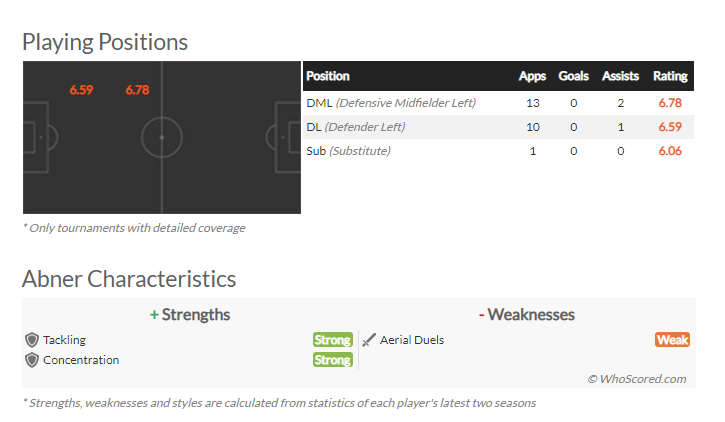Image resolution: width=725 pixels, height=422 pixels.
Task: Click the sword icon beside Aerial Duels
Action: 369,340
